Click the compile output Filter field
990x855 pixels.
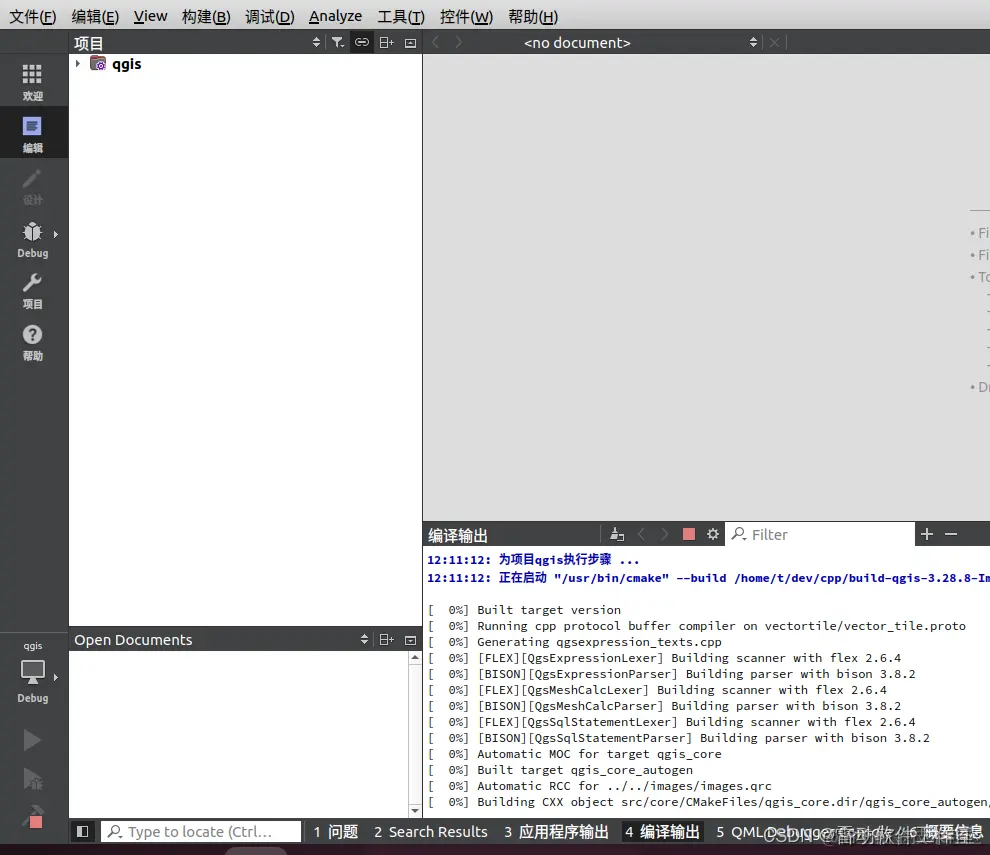click(x=820, y=534)
